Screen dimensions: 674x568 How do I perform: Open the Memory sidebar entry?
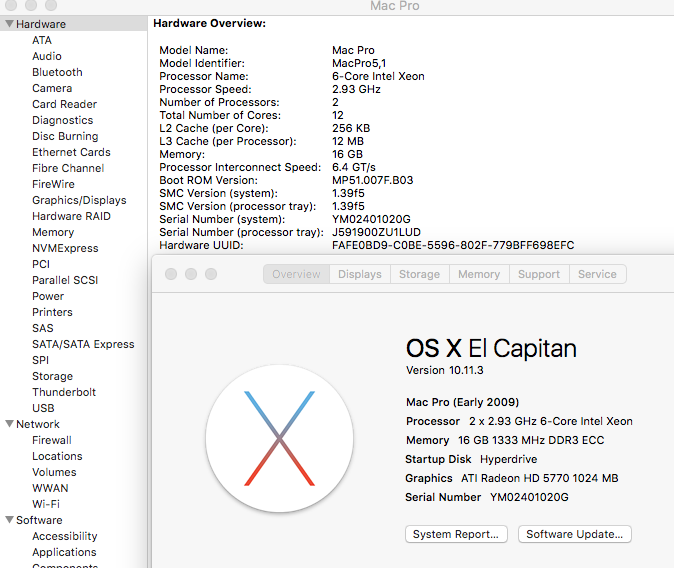pyautogui.click(x=53, y=232)
